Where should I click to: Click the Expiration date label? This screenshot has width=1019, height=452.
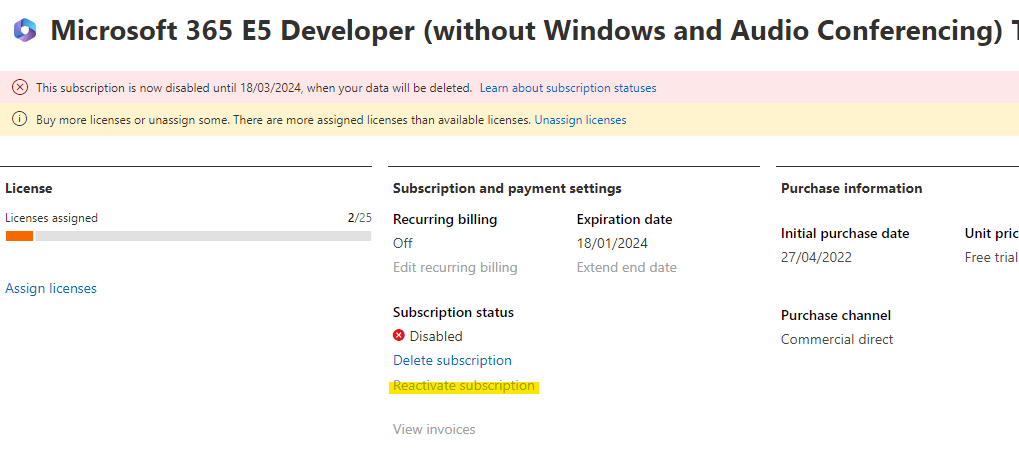point(625,220)
